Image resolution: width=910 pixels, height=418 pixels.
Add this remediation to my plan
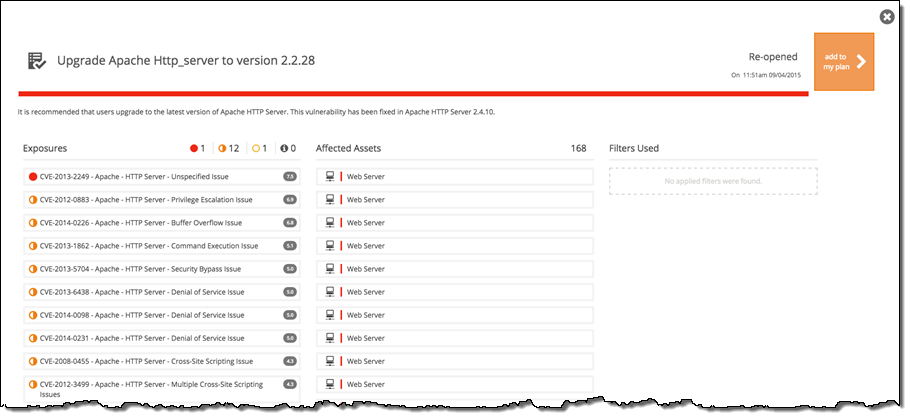844,62
